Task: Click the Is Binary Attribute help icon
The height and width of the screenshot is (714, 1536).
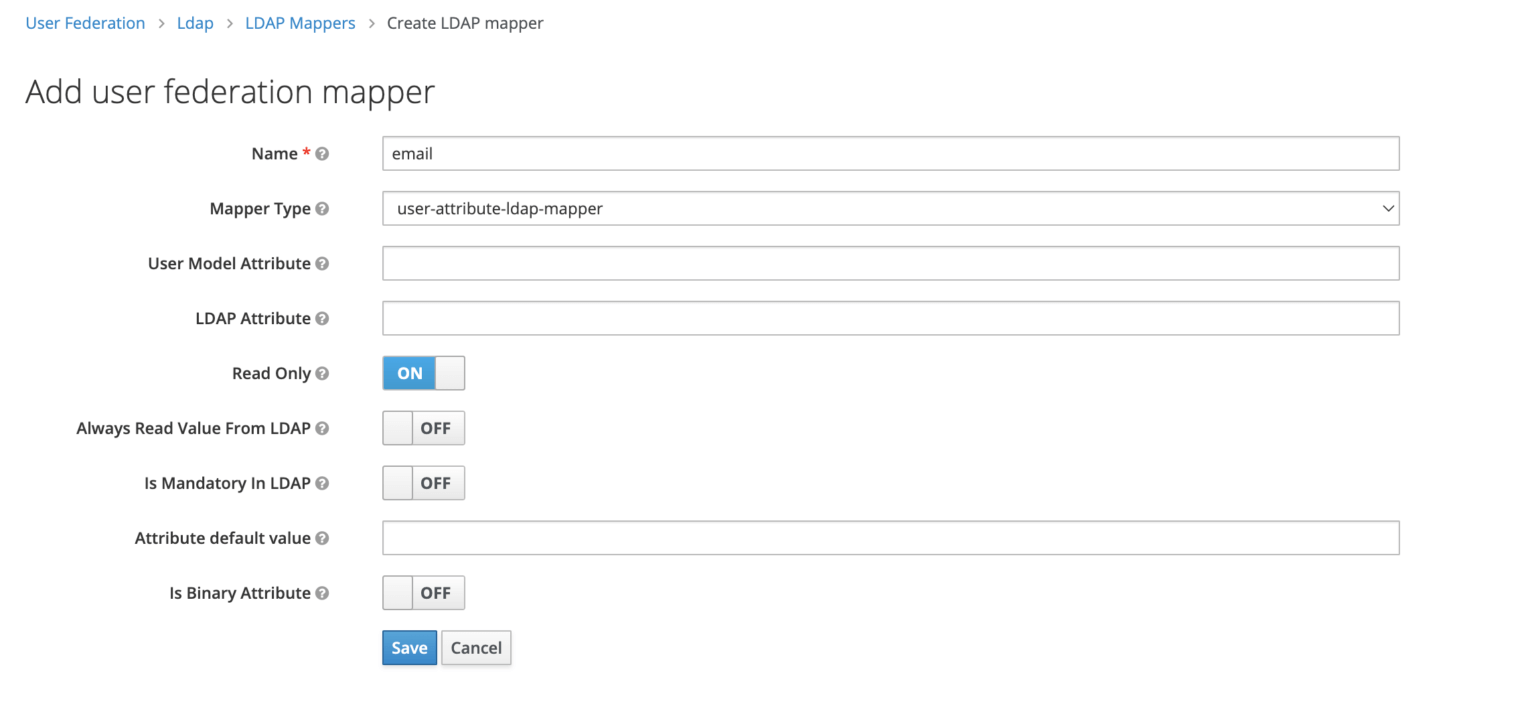Action: [322, 592]
